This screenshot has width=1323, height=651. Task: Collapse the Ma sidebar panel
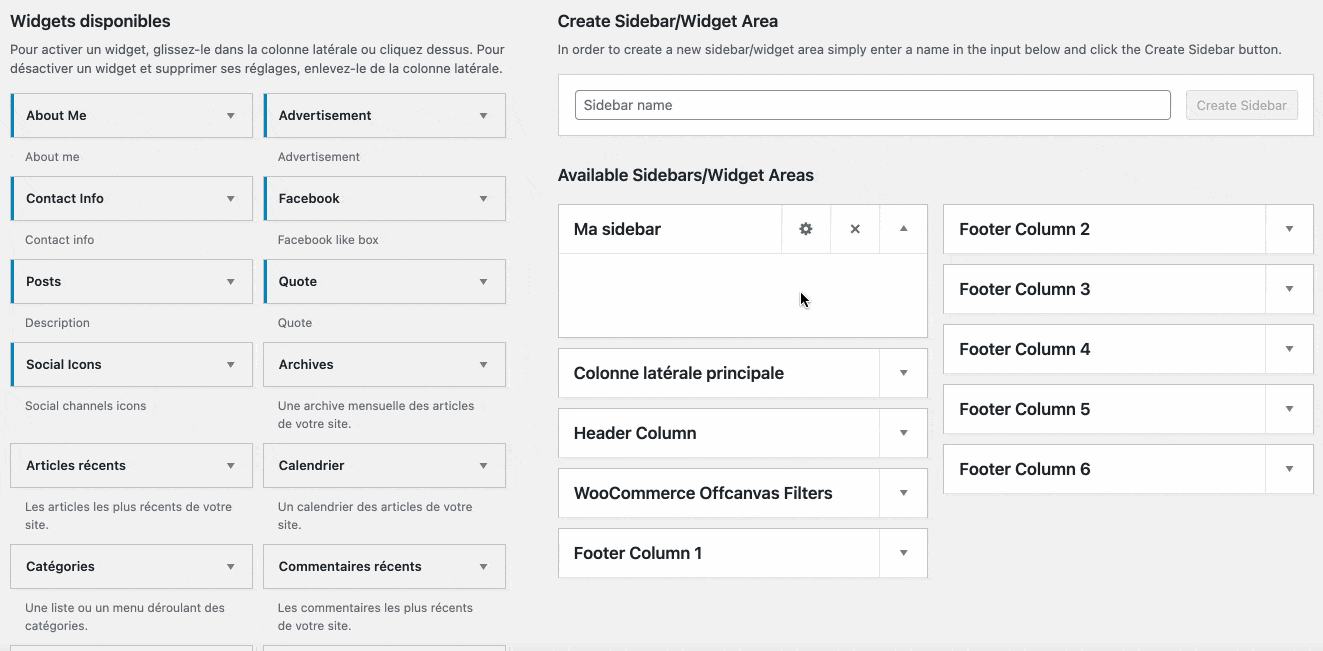[903, 229]
